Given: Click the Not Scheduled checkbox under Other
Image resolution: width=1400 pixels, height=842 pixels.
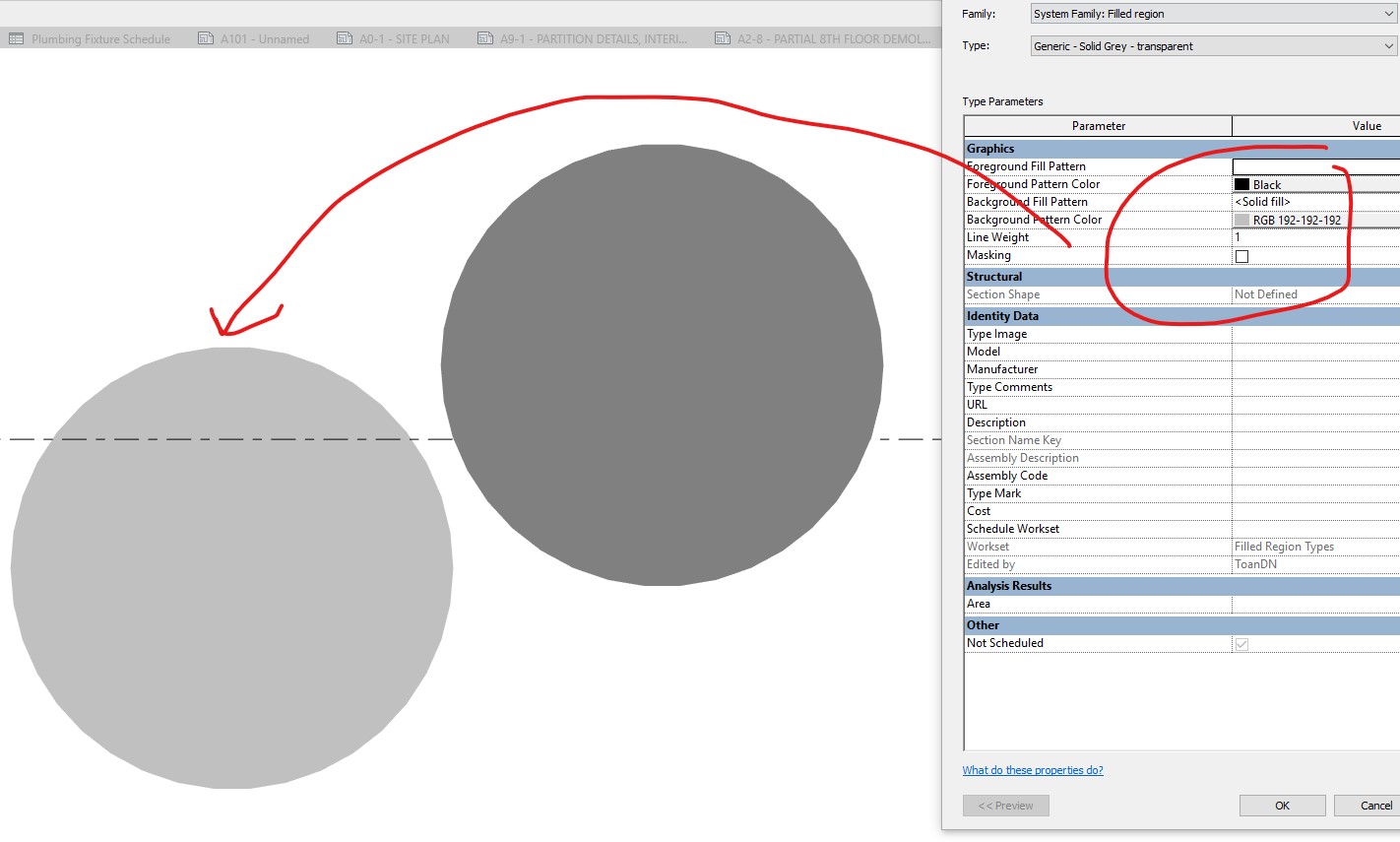Looking at the screenshot, I should coord(1241,643).
